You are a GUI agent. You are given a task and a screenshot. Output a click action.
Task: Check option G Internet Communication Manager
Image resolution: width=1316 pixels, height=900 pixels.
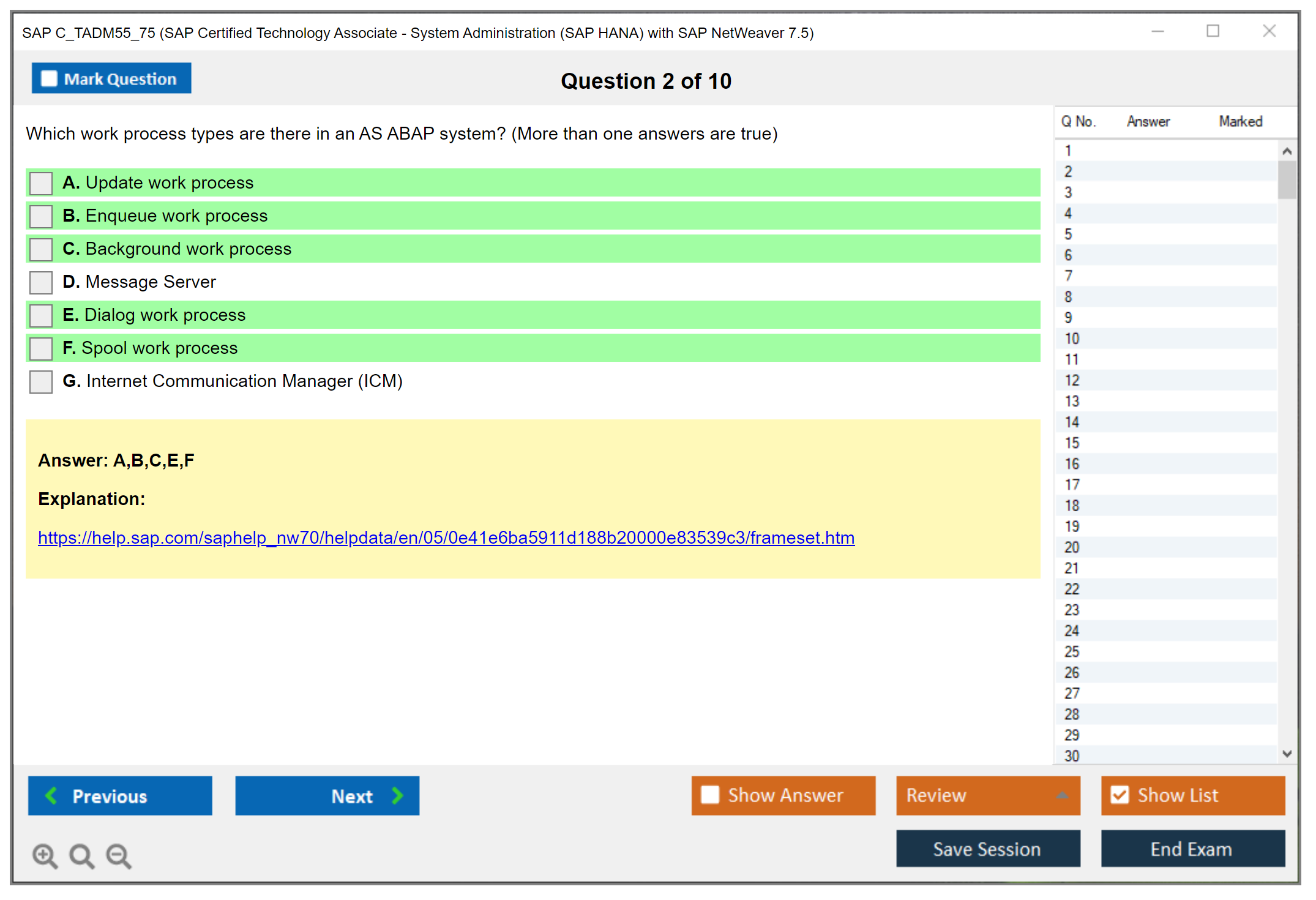tap(41, 381)
